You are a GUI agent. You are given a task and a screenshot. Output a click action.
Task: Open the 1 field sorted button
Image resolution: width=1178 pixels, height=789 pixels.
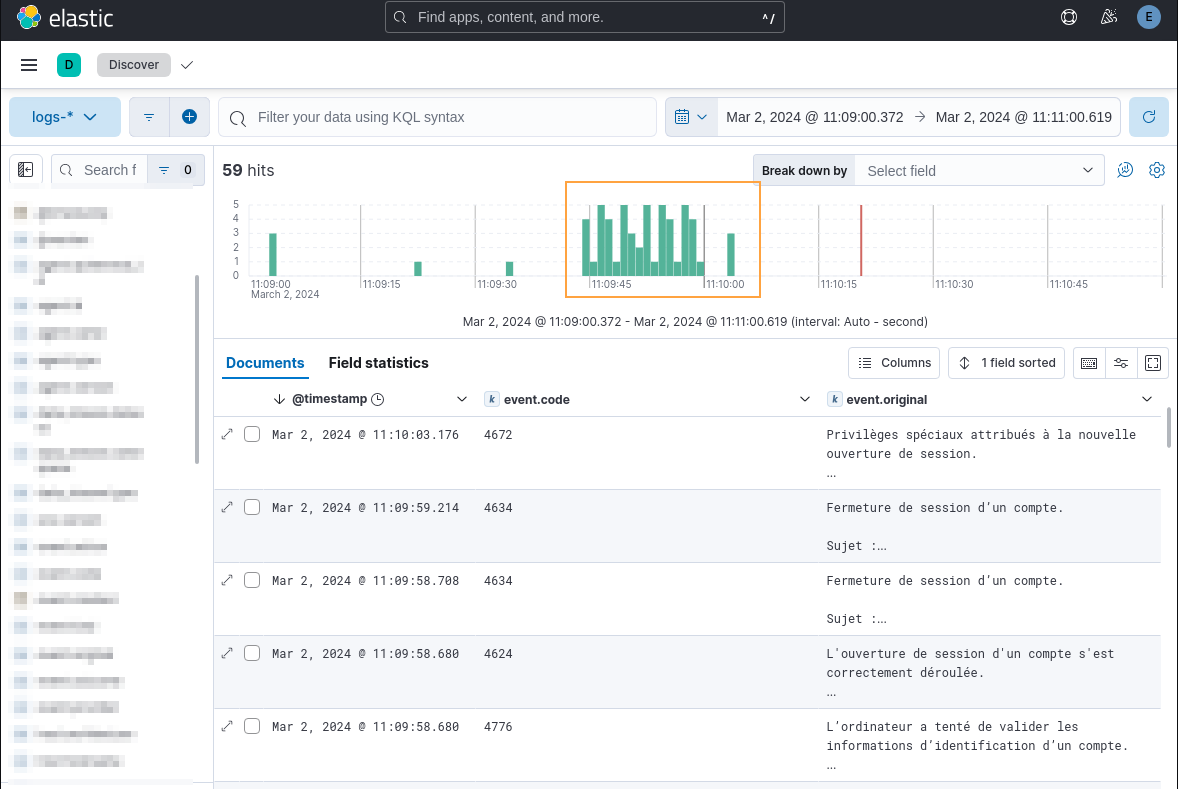(x=1007, y=363)
